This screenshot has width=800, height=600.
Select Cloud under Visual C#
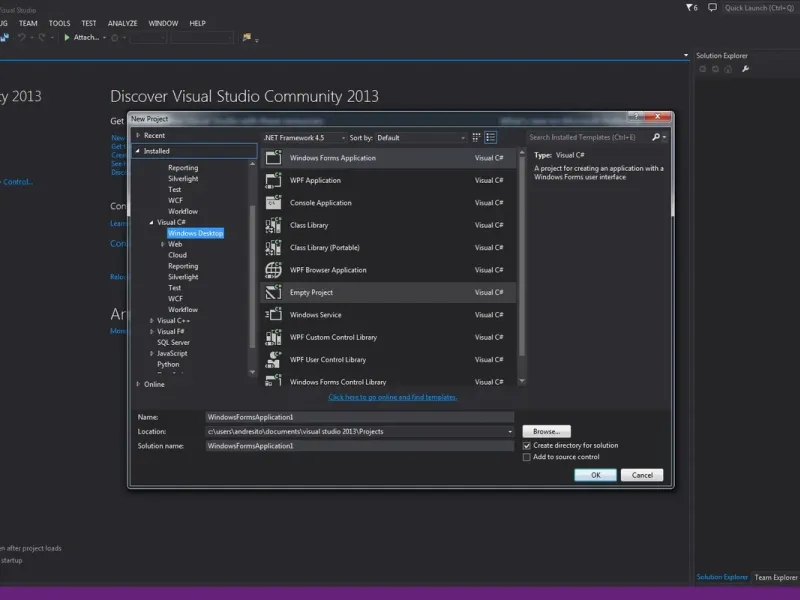coord(178,255)
